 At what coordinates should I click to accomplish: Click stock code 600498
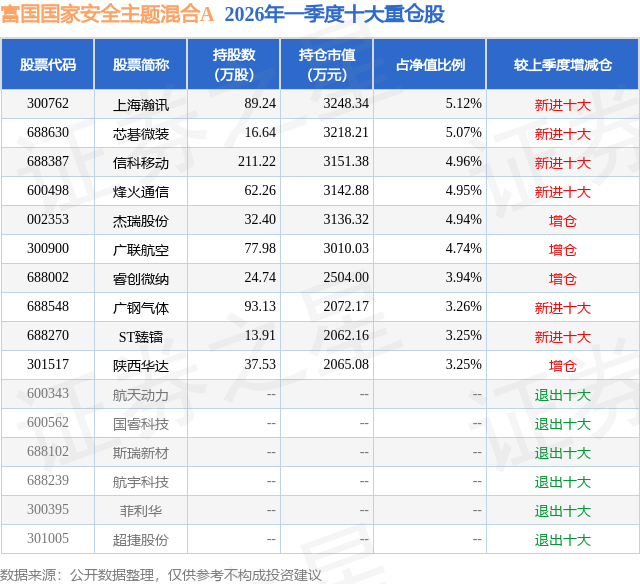tap(48, 191)
